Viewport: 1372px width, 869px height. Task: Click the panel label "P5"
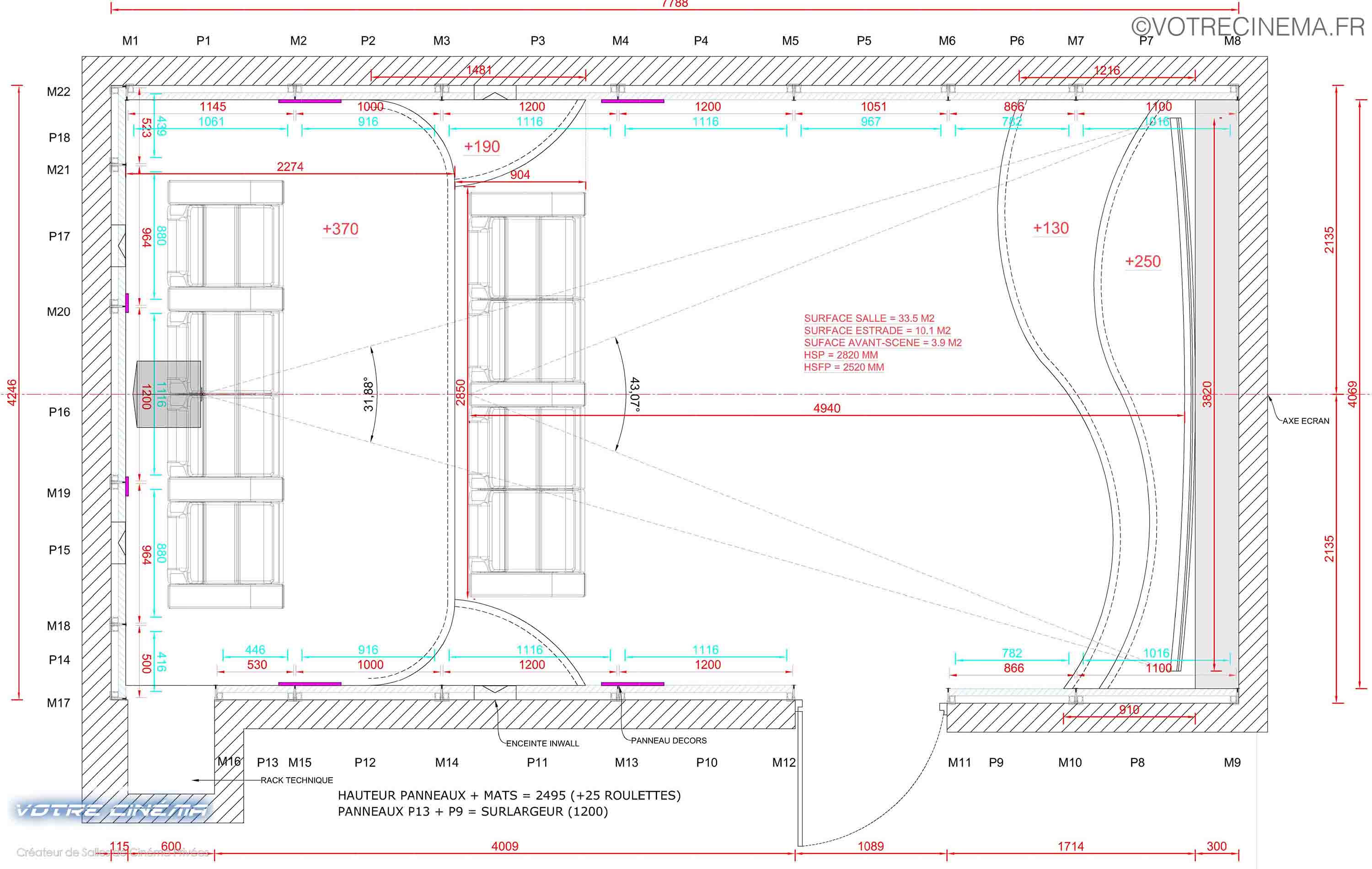(x=864, y=40)
